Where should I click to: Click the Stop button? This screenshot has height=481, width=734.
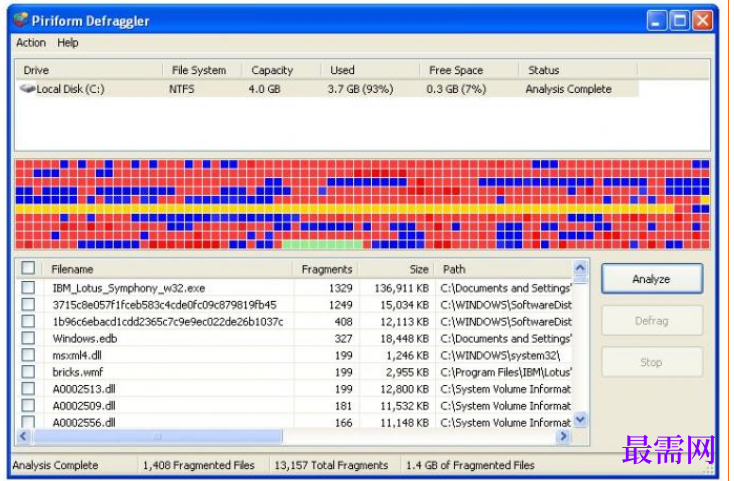click(x=652, y=362)
